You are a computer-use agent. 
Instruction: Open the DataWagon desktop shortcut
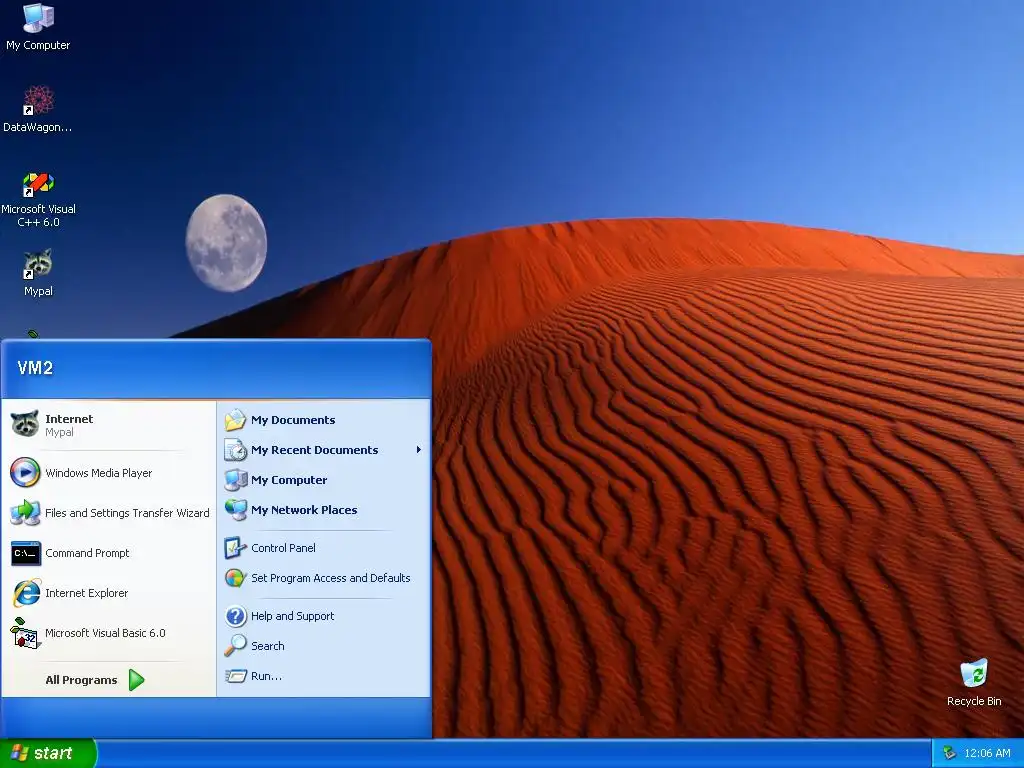[38, 108]
